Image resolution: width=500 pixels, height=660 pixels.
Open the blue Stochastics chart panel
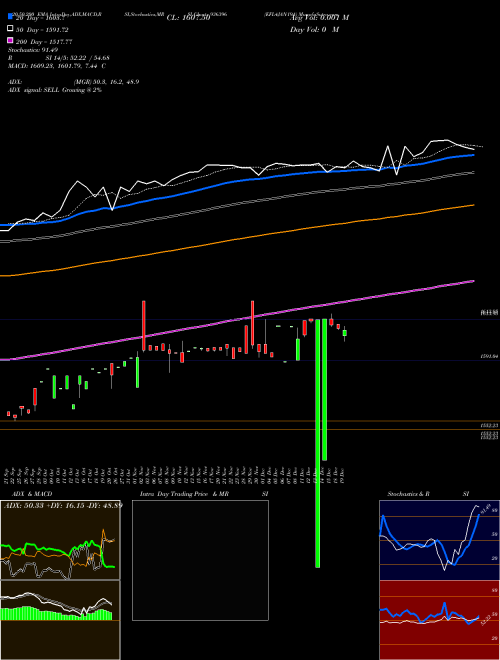[x=439, y=540]
